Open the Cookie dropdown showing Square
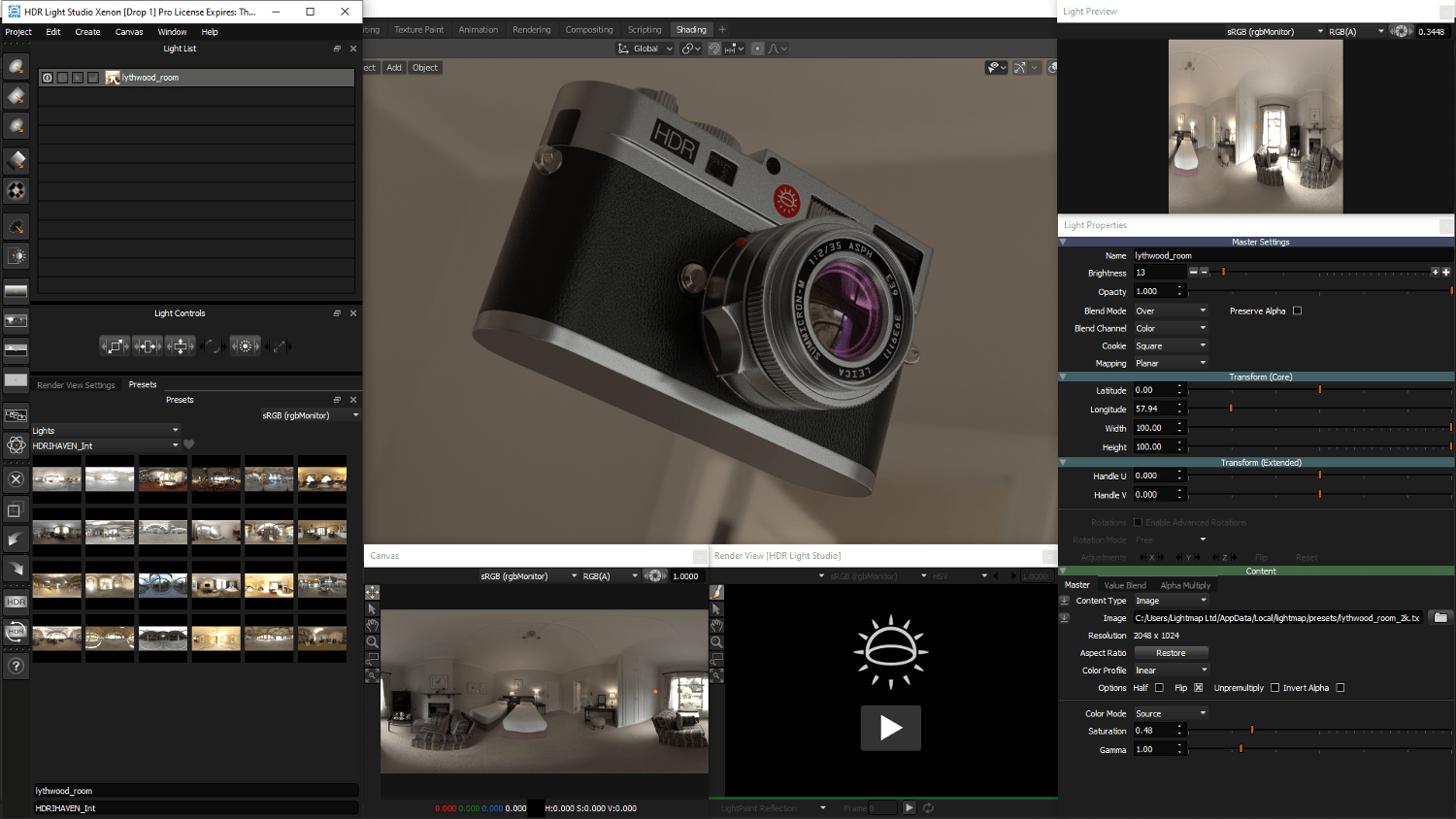1456x819 pixels. tap(1171, 346)
